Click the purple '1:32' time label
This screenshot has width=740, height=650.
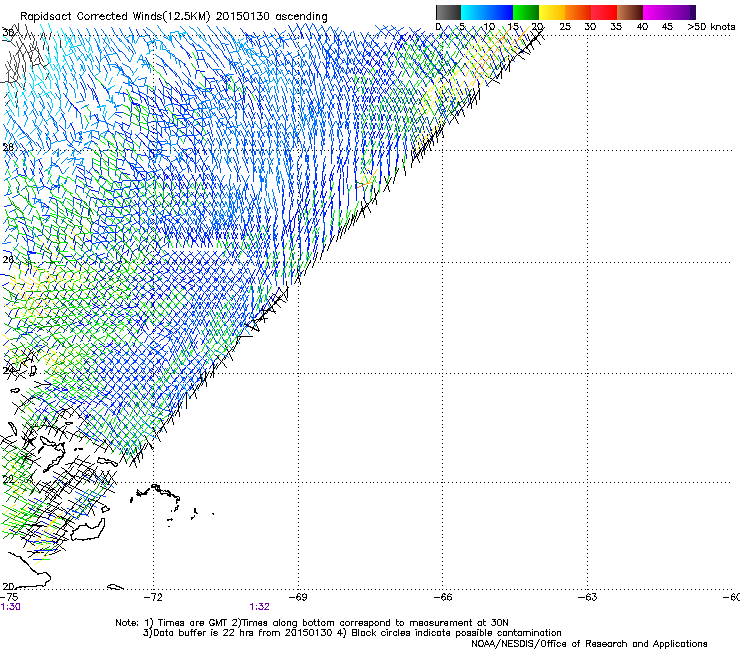point(260,607)
